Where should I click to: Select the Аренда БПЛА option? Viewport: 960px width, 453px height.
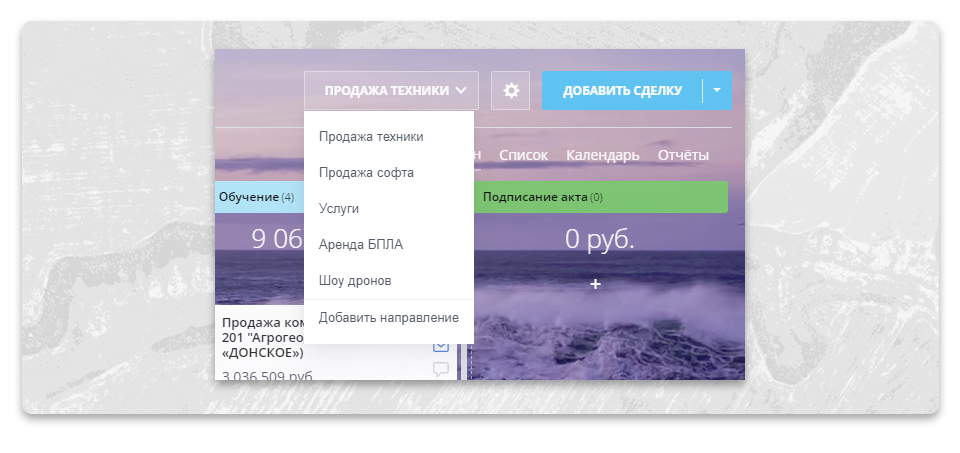[360, 245]
